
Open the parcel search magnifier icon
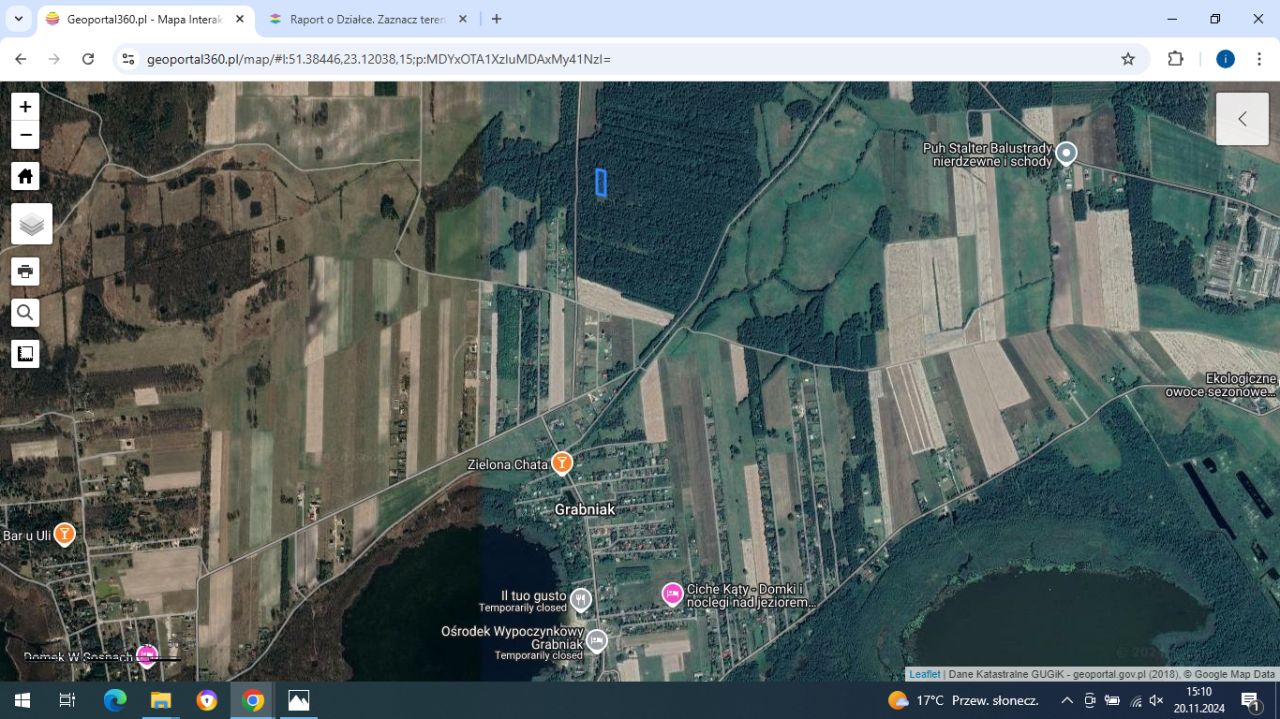coord(25,312)
